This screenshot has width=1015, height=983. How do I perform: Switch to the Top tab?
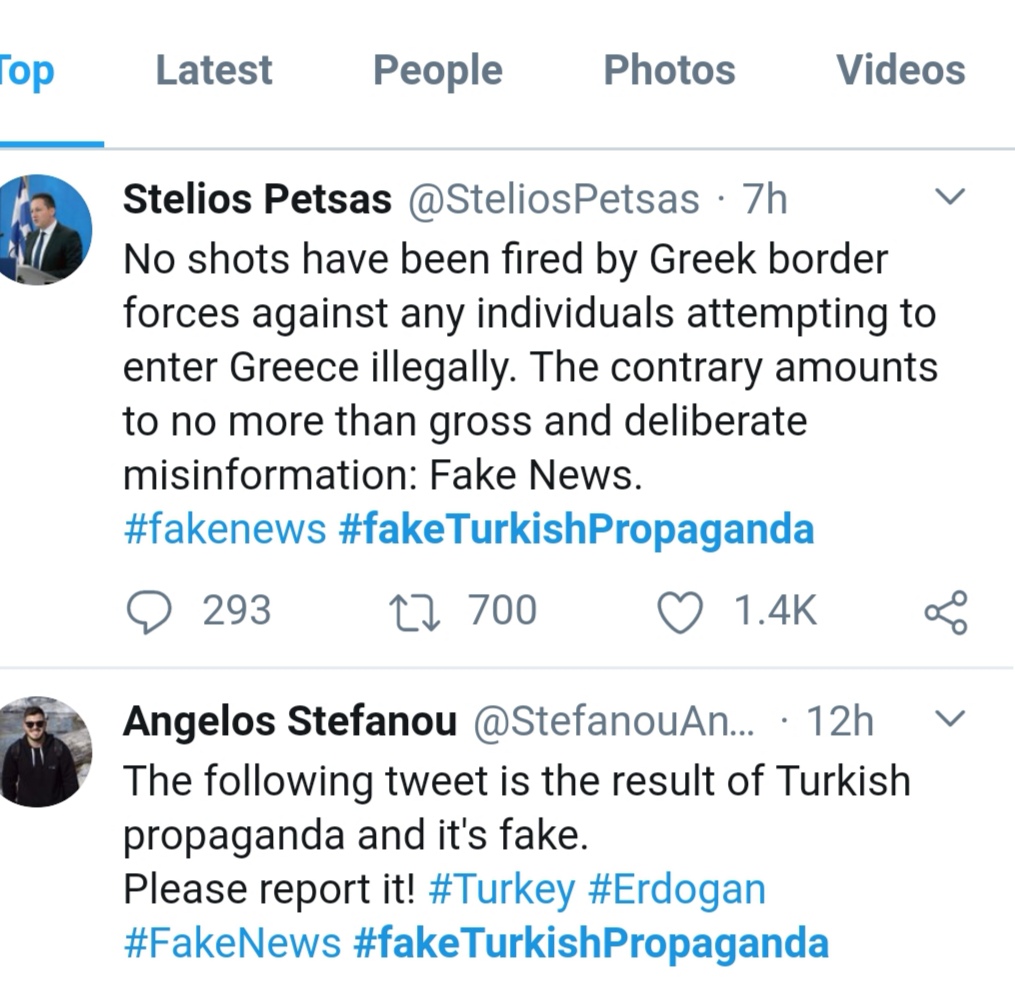click(27, 71)
